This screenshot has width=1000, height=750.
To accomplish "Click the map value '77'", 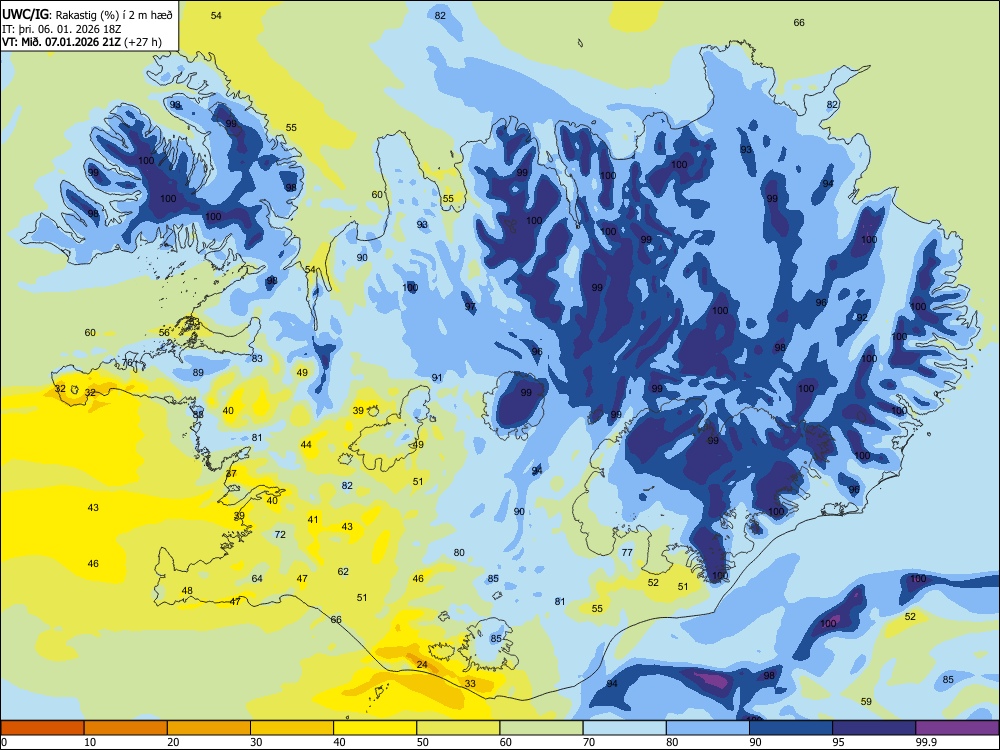I will 627,552.
